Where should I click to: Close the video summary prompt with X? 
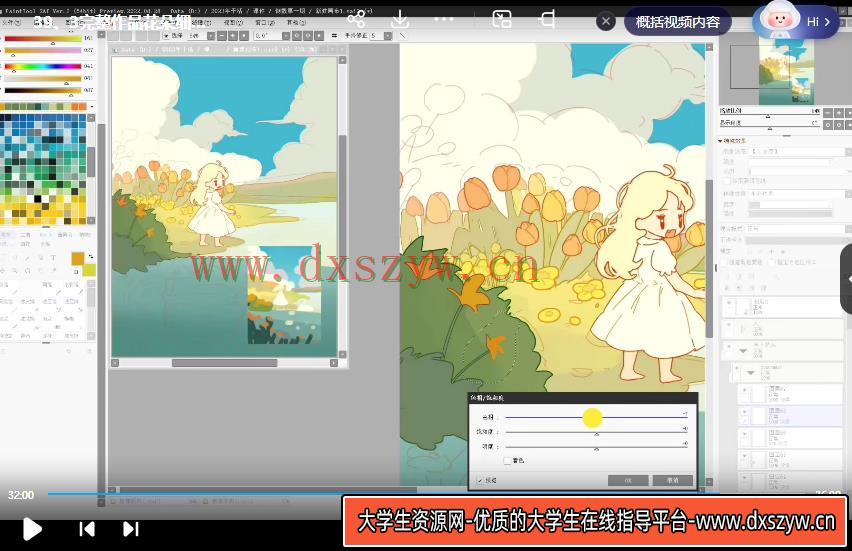coord(606,22)
